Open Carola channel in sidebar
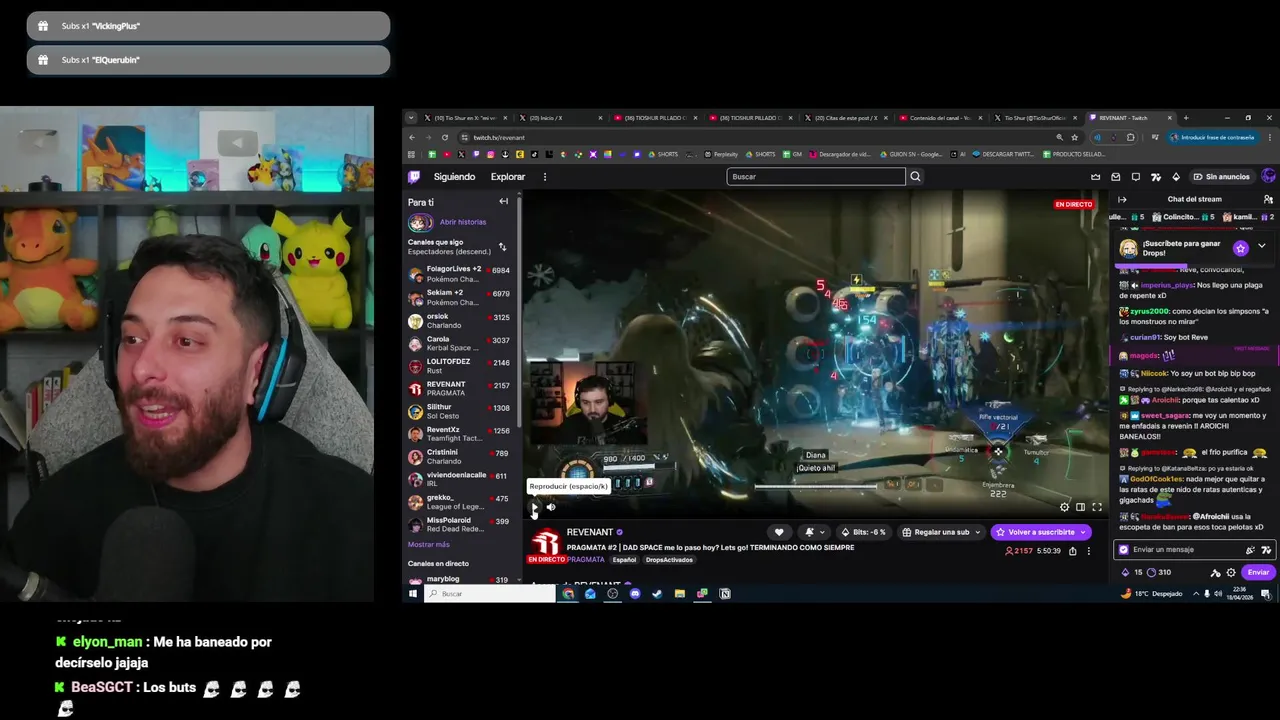The width and height of the screenshot is (1280, 720). coord(460,343)
